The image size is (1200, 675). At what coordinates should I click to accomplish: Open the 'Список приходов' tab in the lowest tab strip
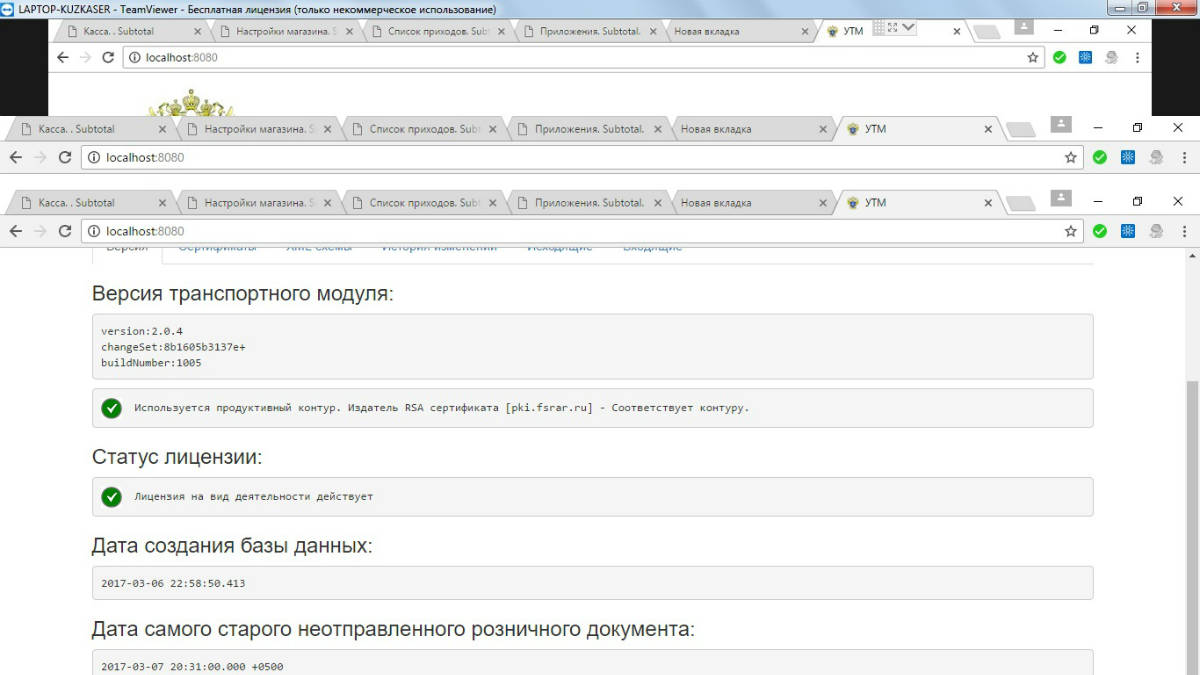[x=420, y=203]
